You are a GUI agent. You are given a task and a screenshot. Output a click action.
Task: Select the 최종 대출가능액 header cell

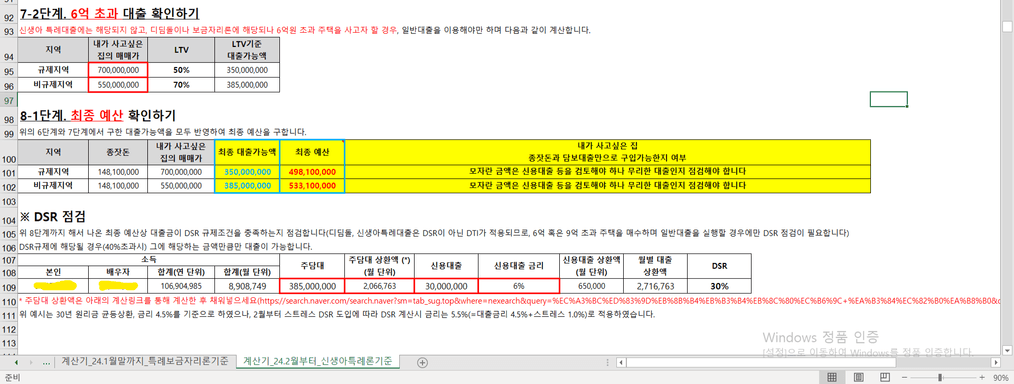click(x=247, y=152)
